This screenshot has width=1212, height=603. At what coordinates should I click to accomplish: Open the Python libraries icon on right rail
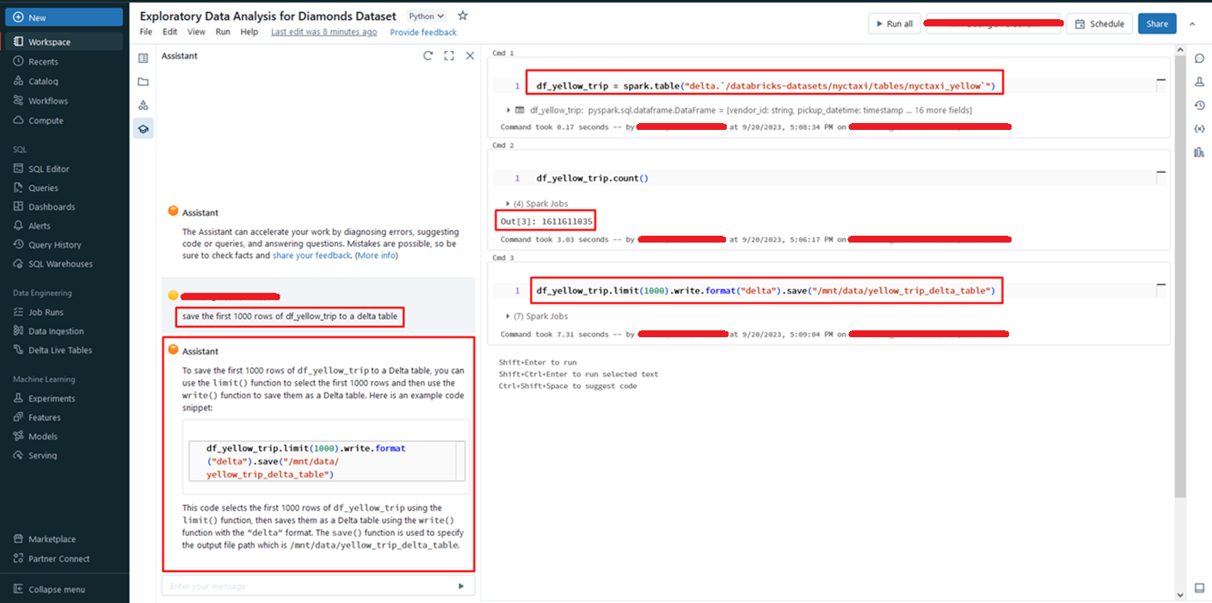pyautogui.click(x=1199, y=152)
